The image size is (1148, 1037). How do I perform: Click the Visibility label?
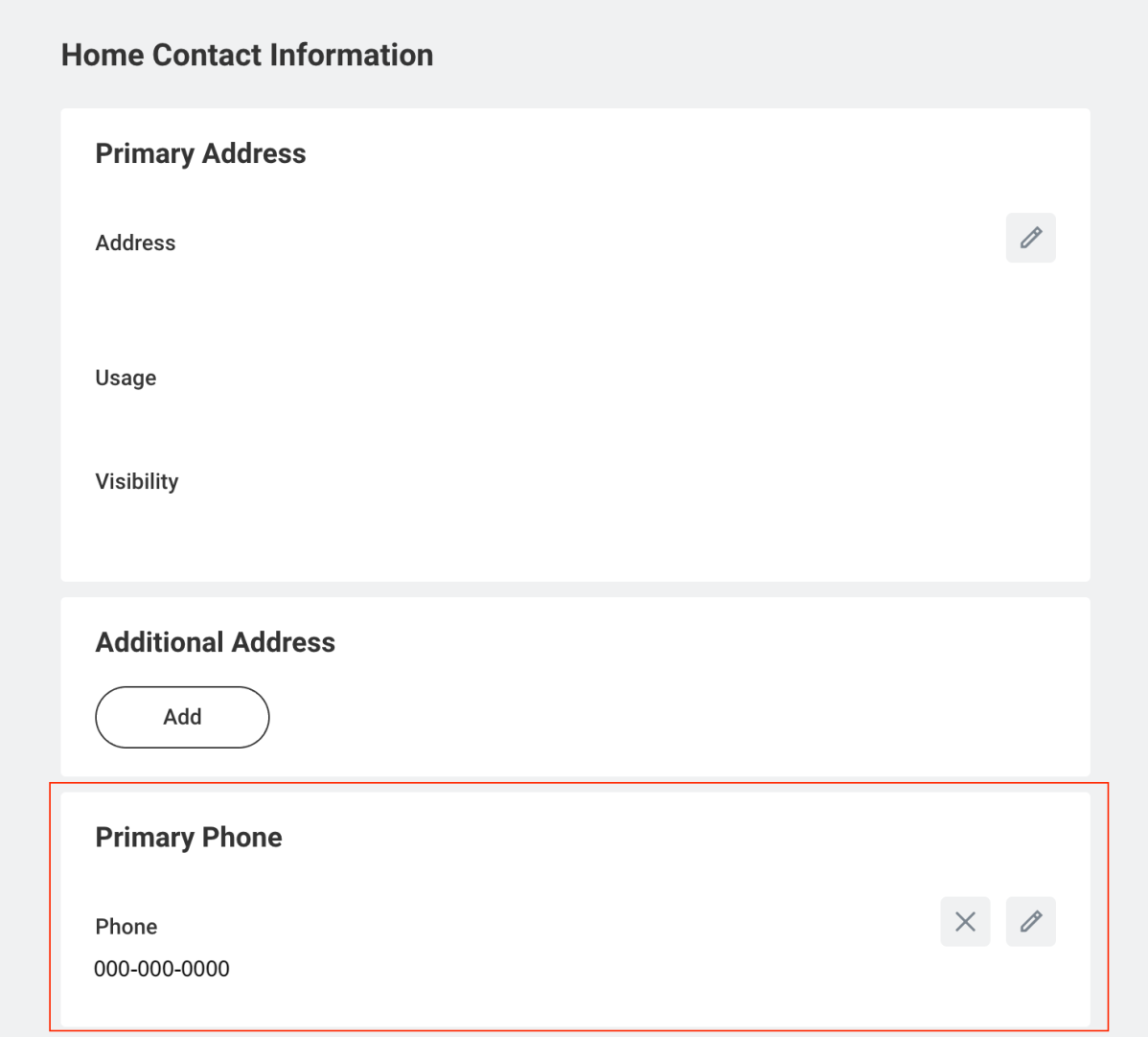tap(136, 481)
